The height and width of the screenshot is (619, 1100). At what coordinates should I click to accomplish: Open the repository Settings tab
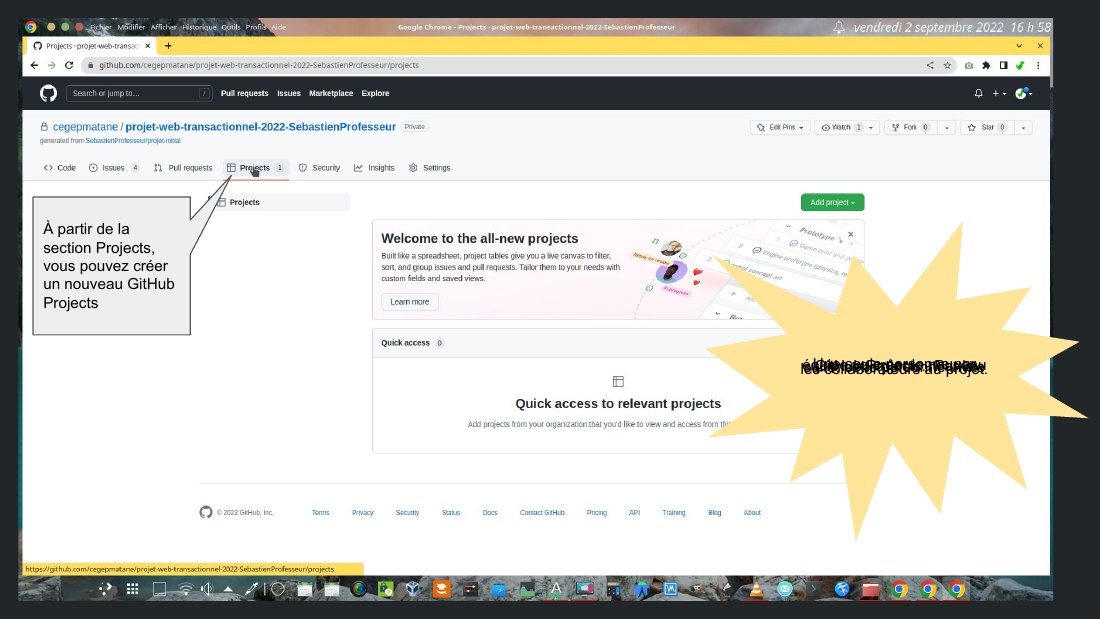[429, 168]
